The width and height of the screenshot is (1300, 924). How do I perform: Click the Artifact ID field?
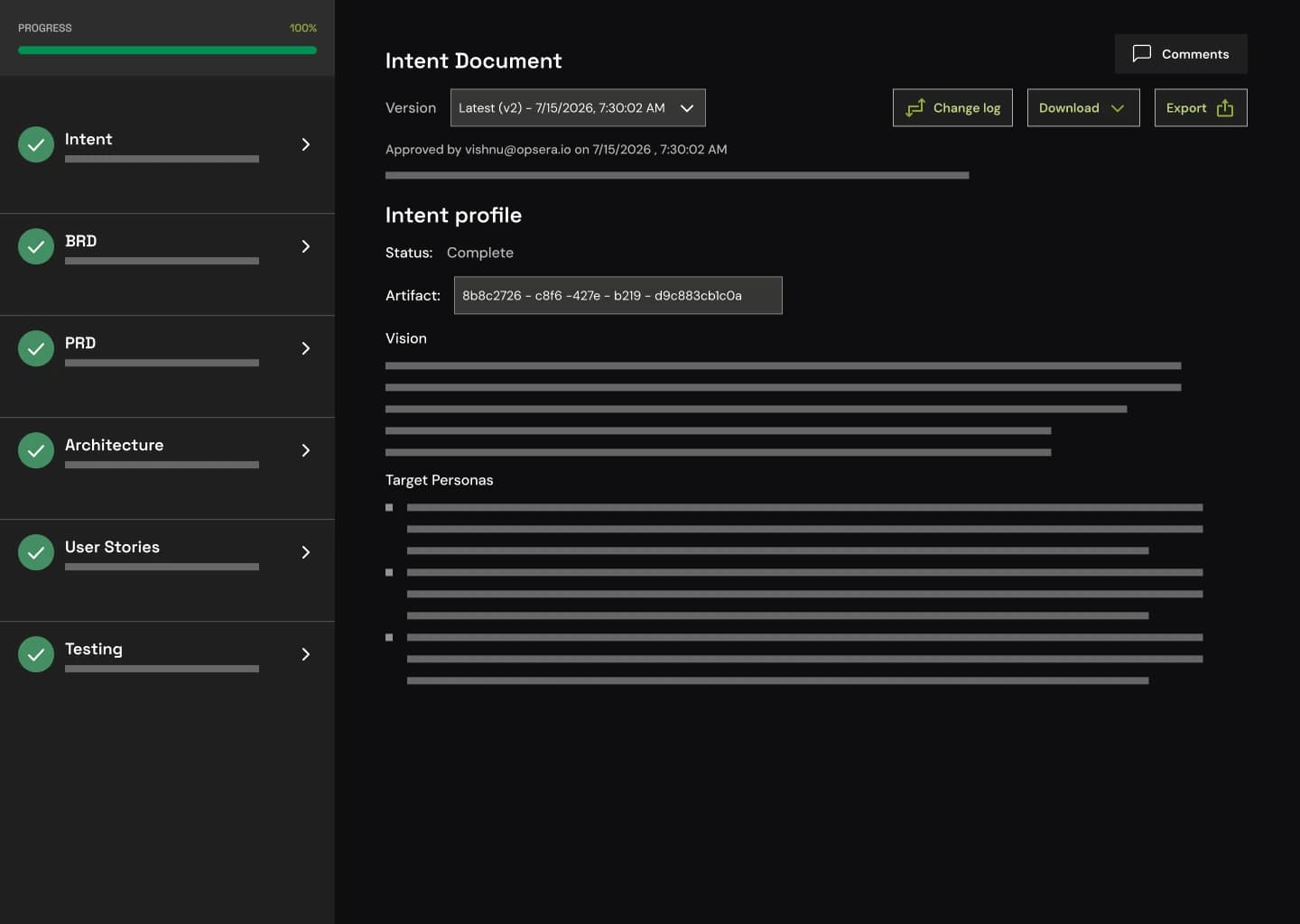pos(617,295)
